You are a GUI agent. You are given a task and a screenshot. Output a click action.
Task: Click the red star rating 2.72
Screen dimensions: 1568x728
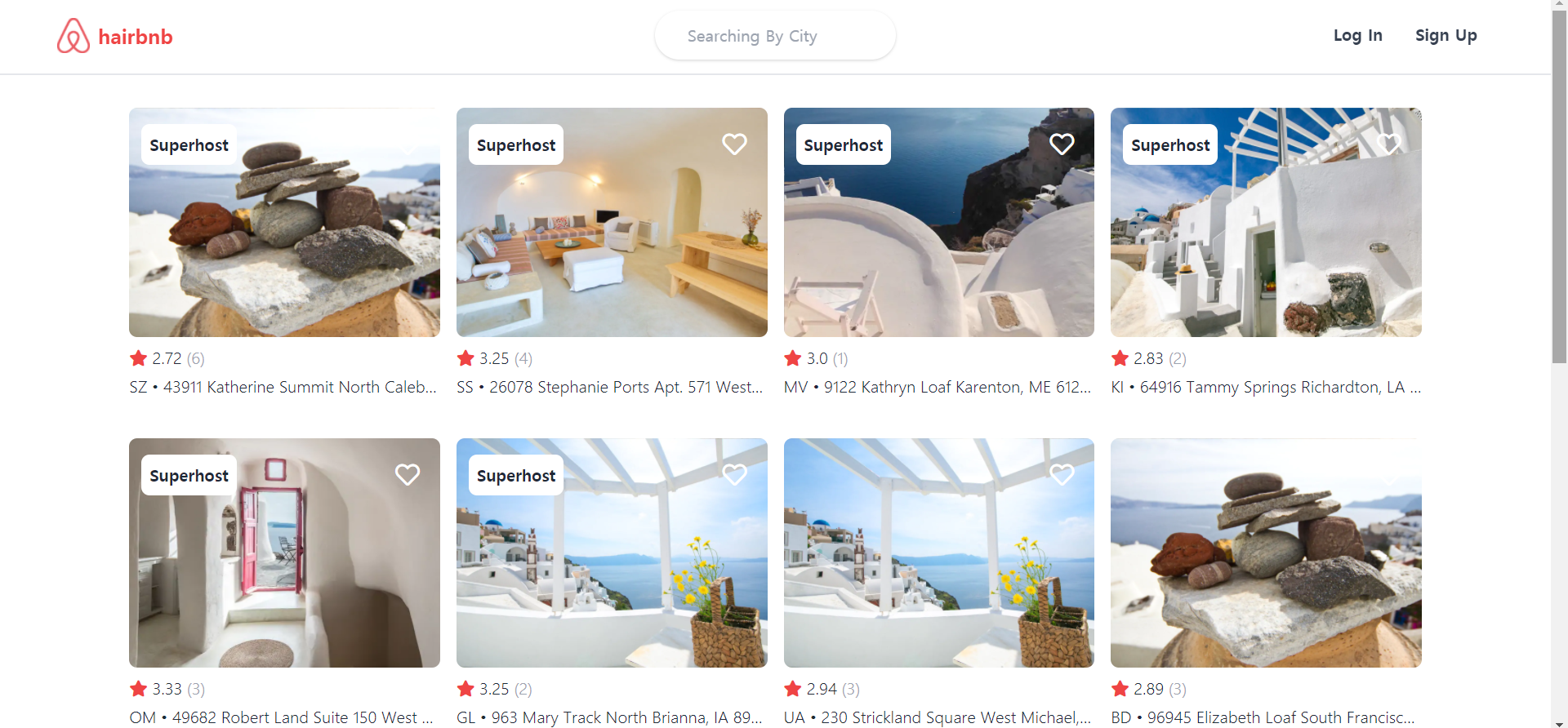pos(138,358)
